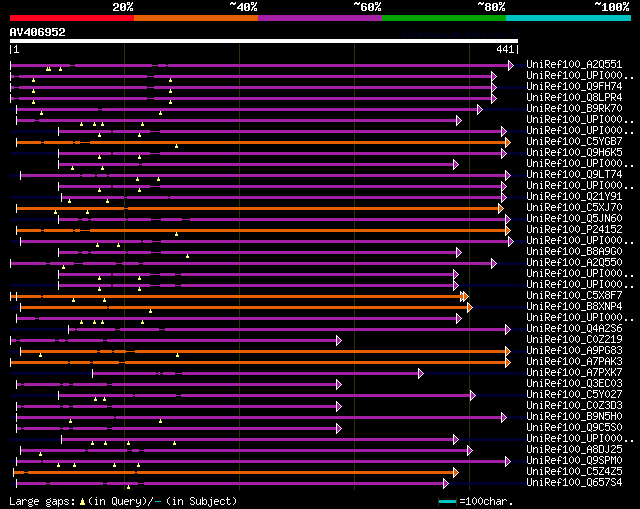Select the UniRef100_Q657S4 label
The width and height of the screenshot is (640, 509).
tap(574, 483)
